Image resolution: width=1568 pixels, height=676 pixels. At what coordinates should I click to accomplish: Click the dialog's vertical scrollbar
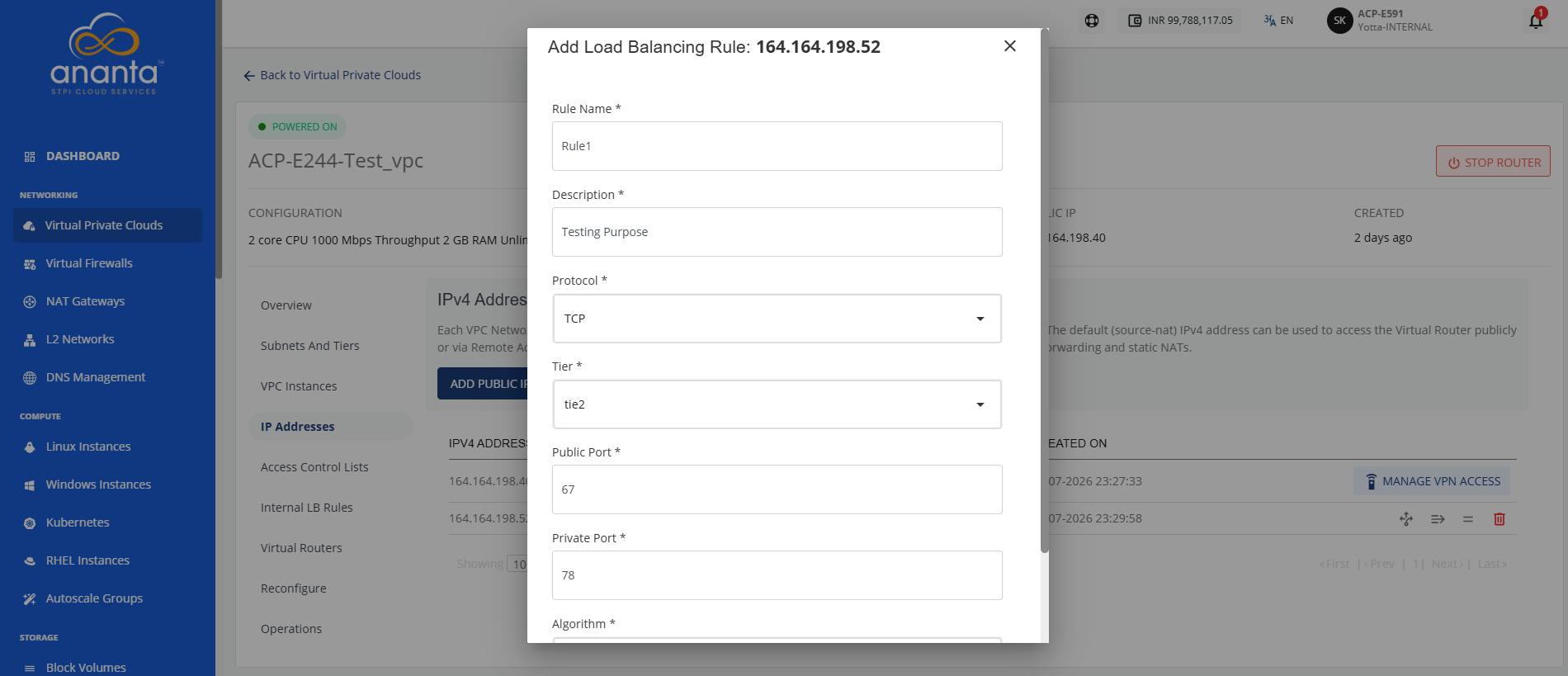click(x=1044, y=289)
